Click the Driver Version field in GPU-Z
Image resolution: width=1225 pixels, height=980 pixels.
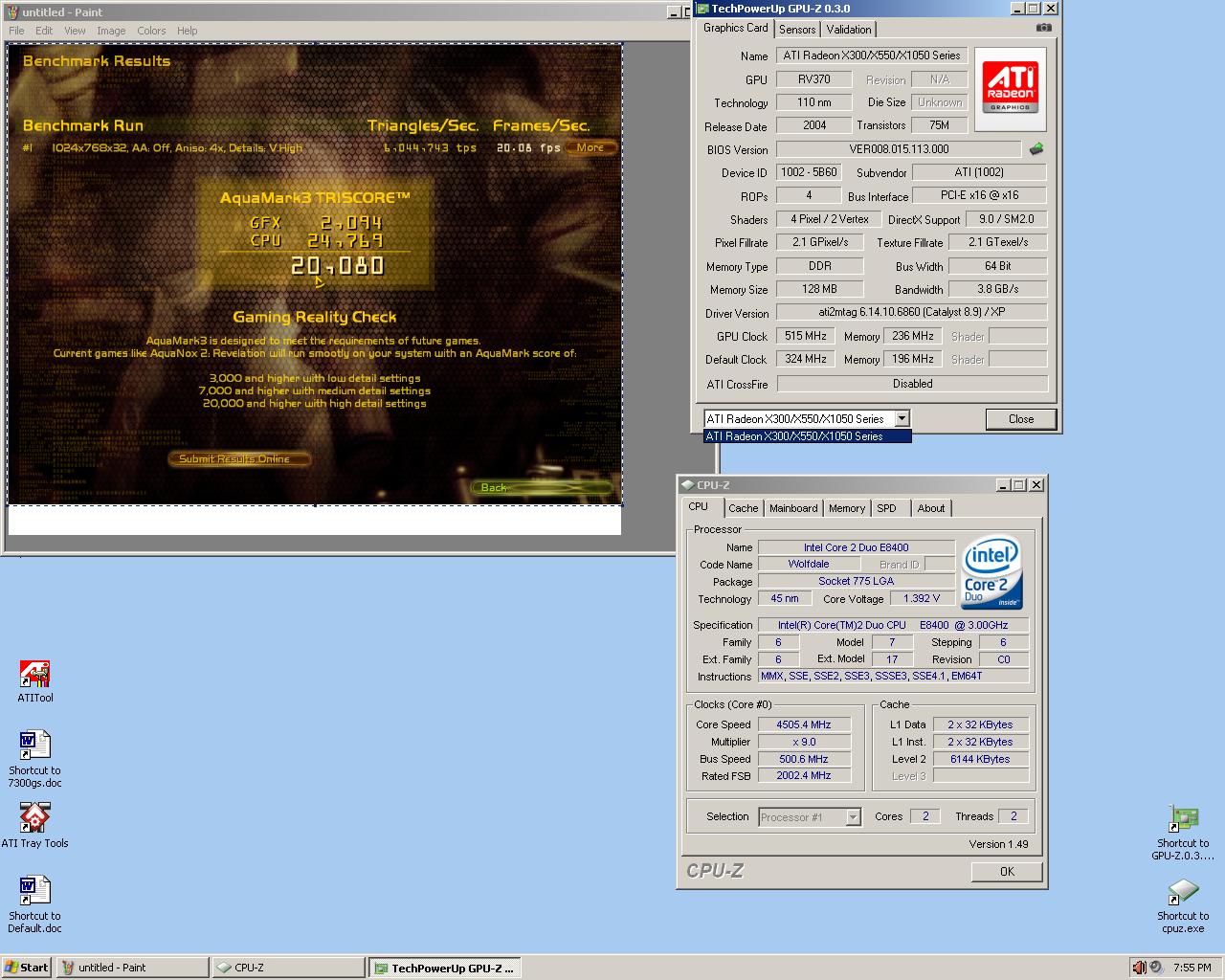pos(911,312)
